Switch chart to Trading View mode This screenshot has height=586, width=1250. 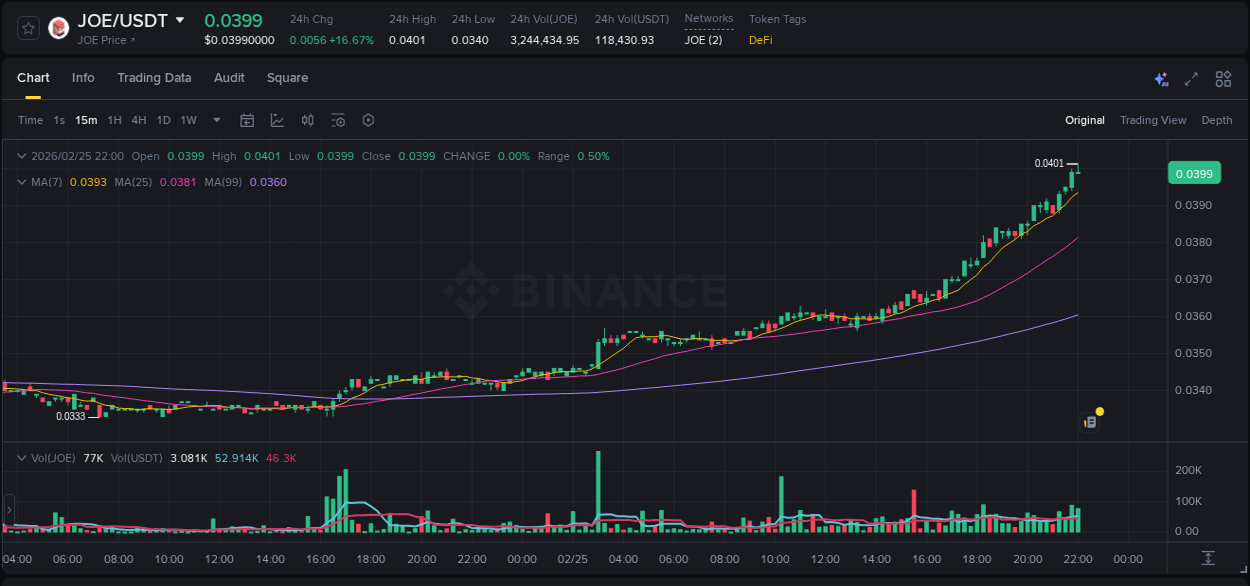pos(1153,120)
